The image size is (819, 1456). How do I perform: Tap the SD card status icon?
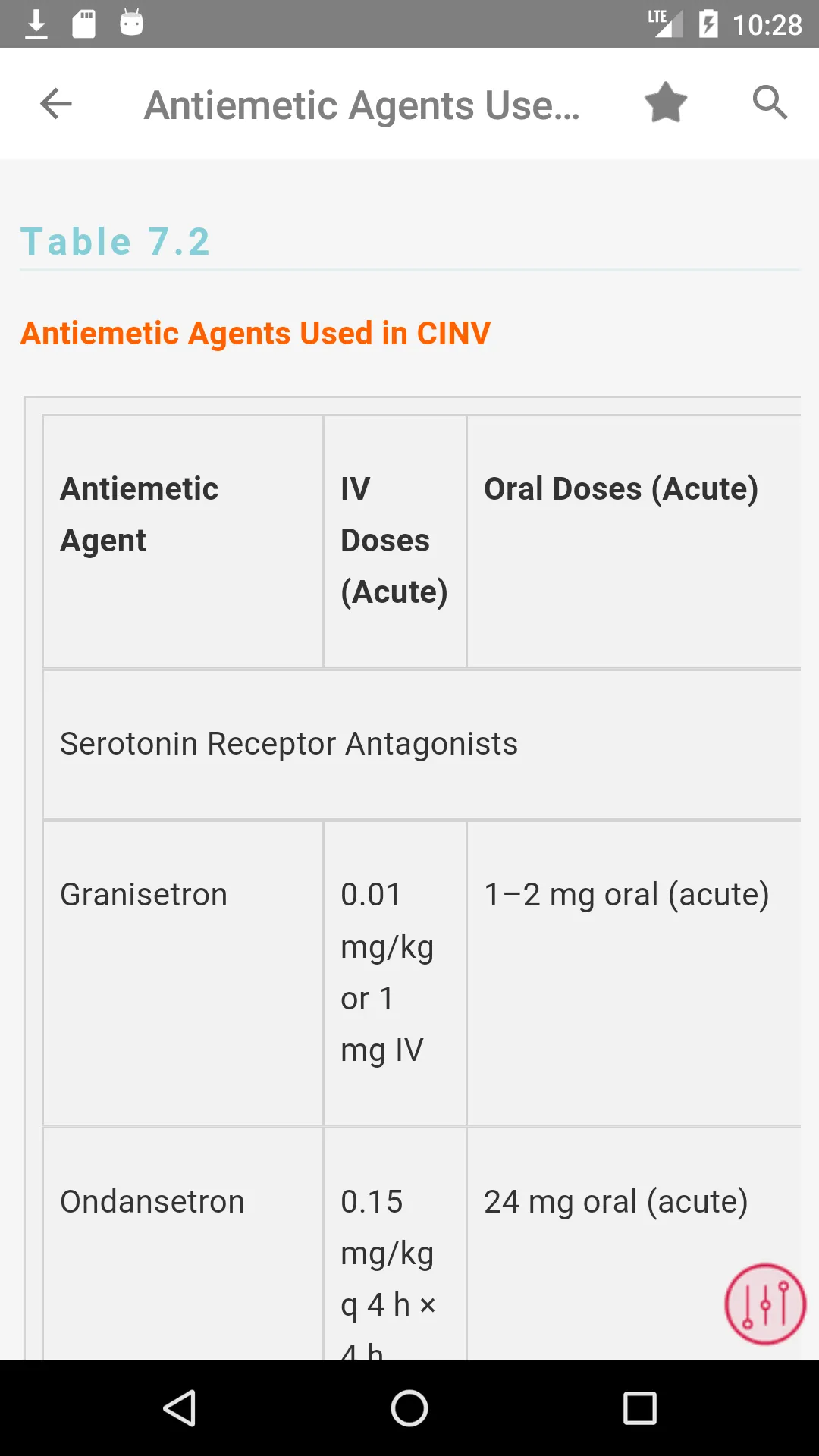tap(84, 24)
